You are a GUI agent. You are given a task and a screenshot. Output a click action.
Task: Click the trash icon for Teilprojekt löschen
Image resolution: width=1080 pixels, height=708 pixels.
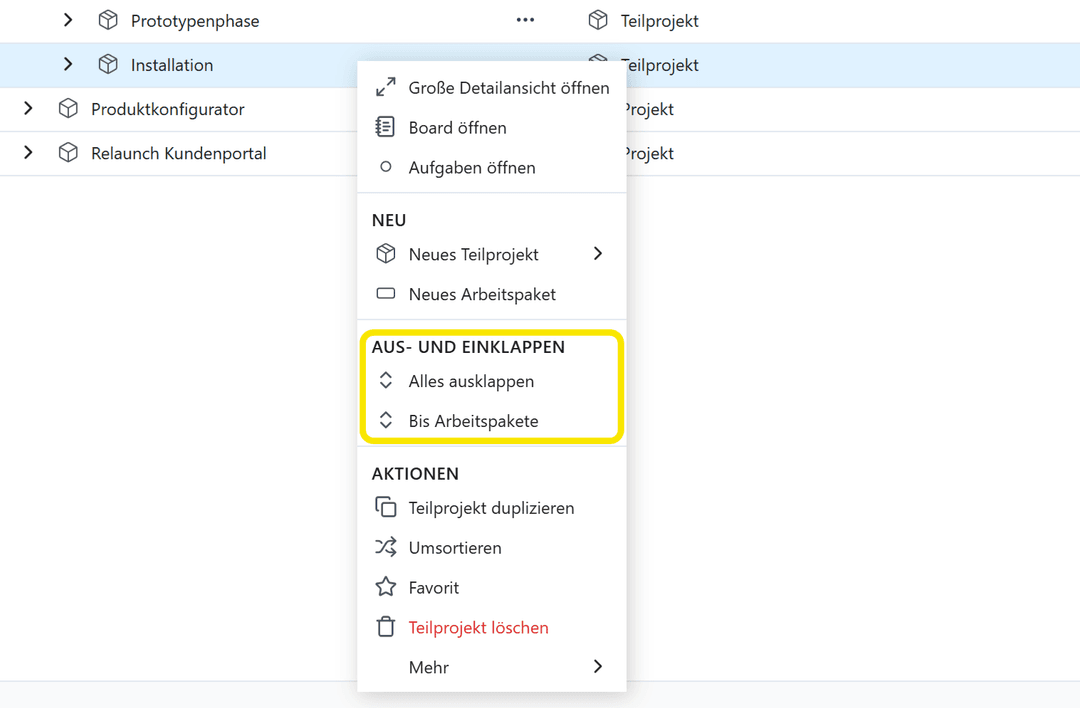pyautogui.click(x=386, y=628)
